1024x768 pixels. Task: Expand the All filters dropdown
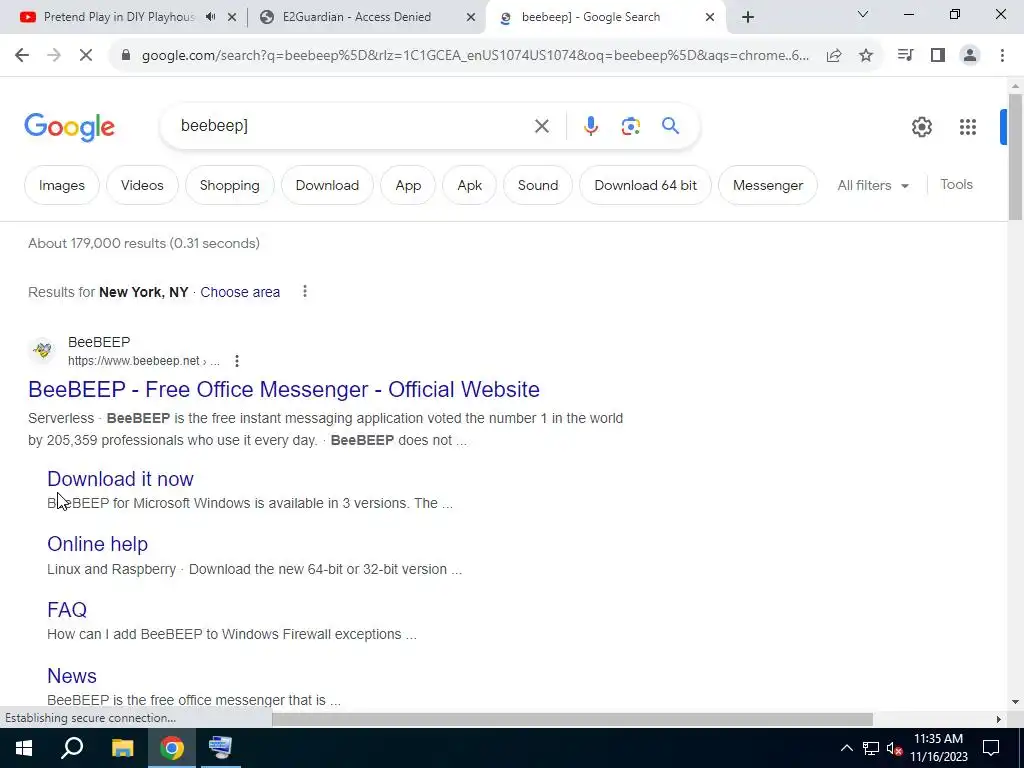pos(873,185)
